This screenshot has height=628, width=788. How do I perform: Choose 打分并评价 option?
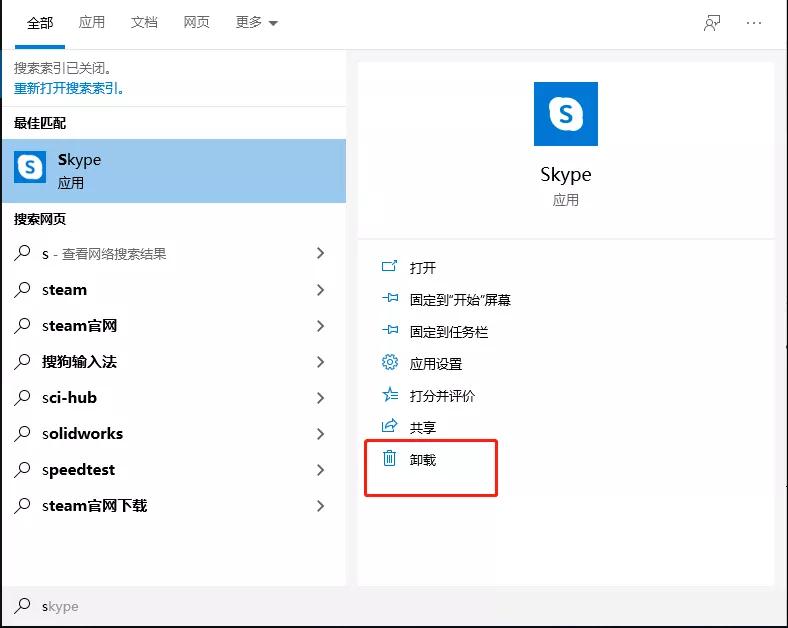(x=442, y=396)
